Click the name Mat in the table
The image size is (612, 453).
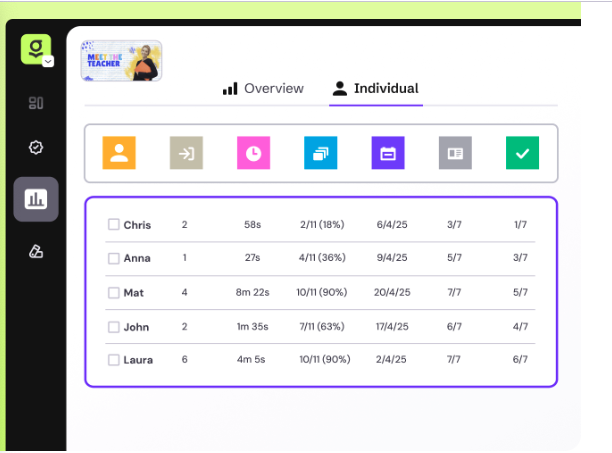pyautogui.click(x=133, y=293)
